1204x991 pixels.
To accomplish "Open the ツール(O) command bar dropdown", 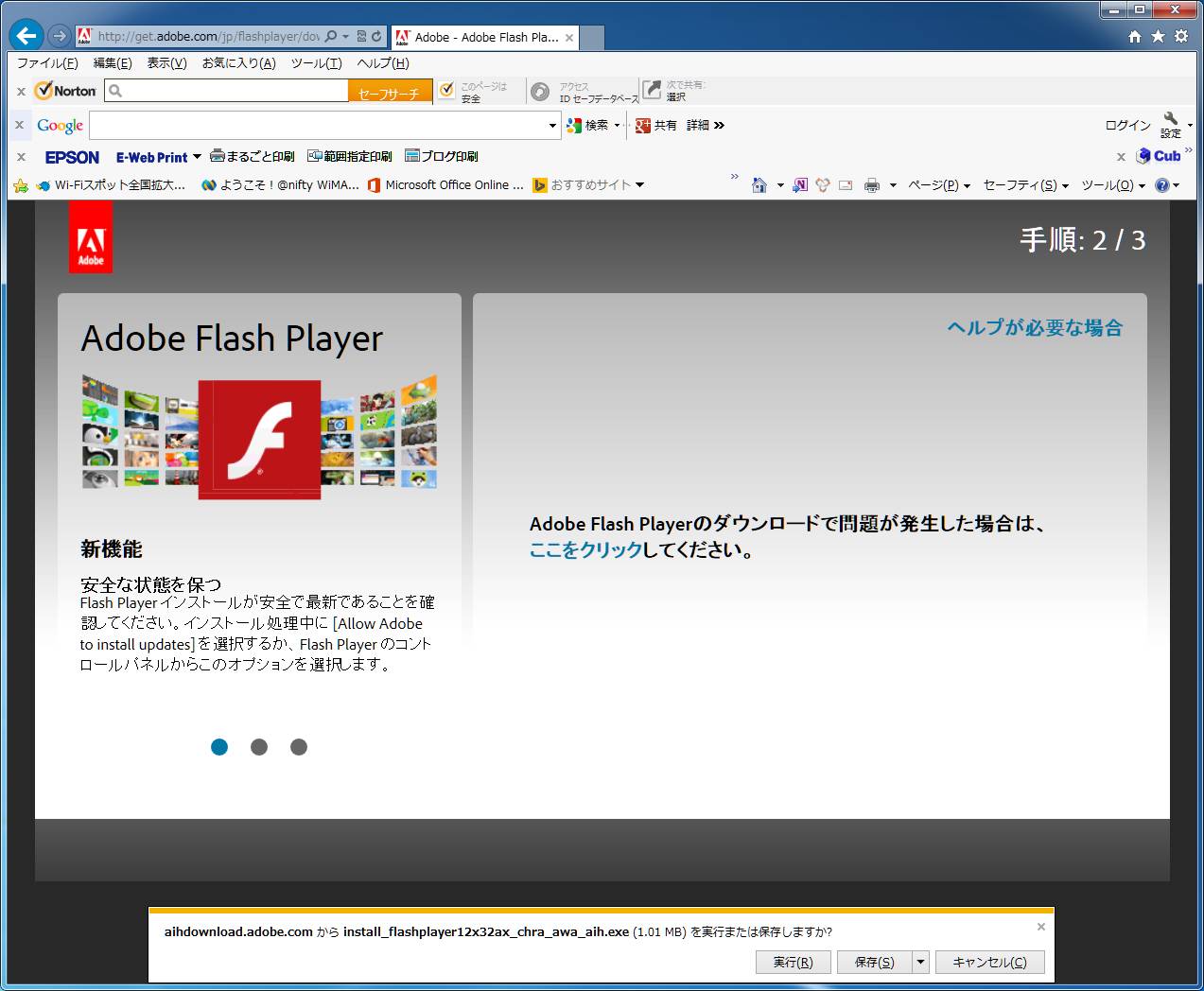I will pos(1113,185).
